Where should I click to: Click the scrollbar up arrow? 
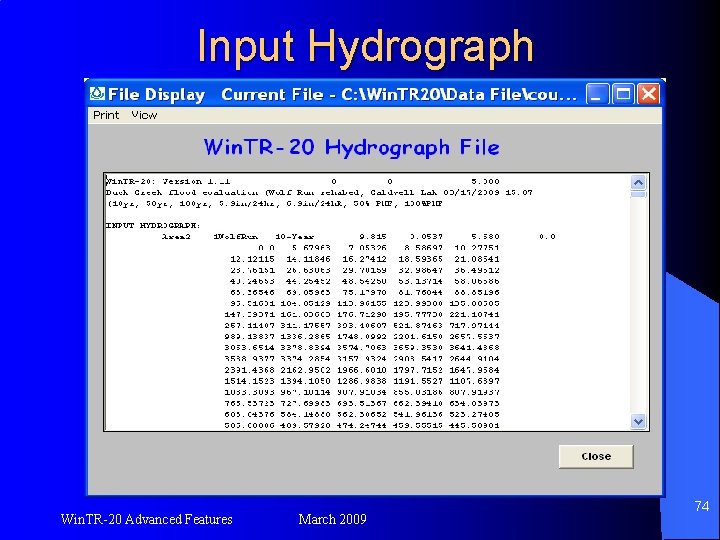pos(638,183)
